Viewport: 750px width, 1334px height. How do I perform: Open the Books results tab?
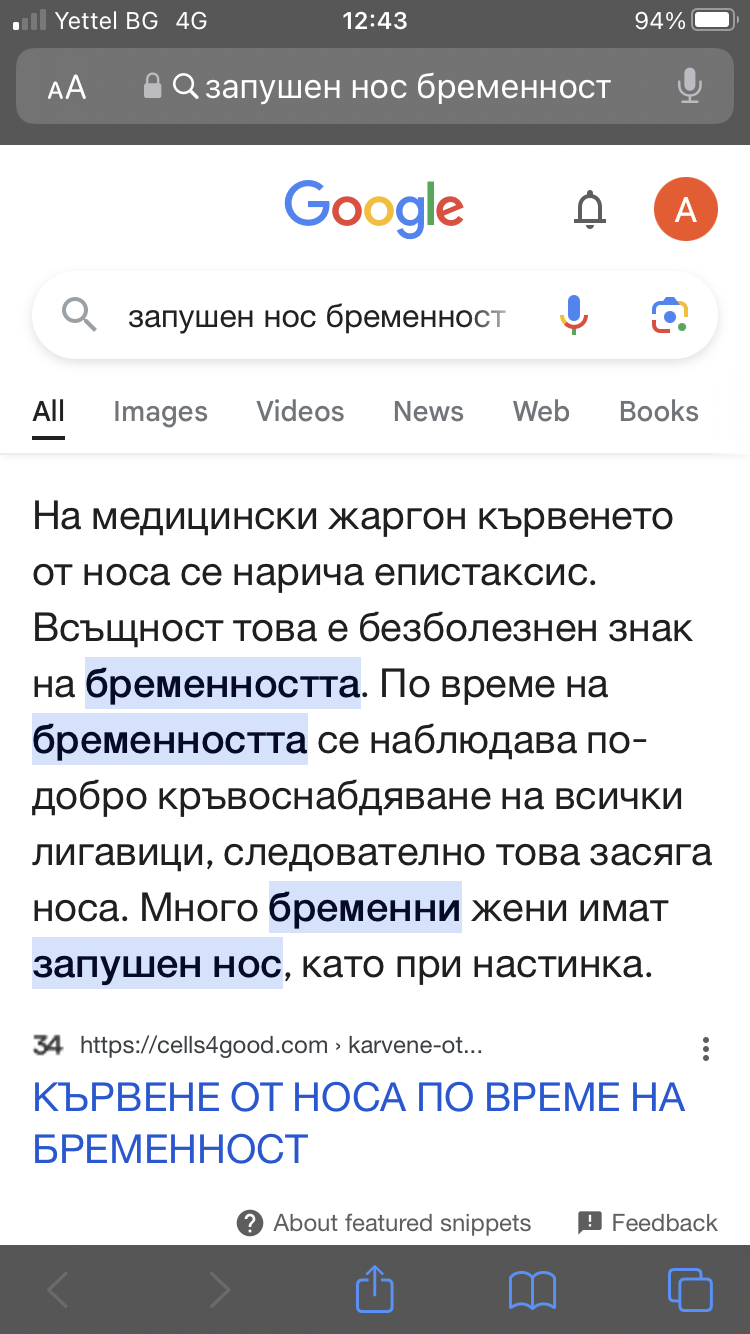[x=658, y=412]
